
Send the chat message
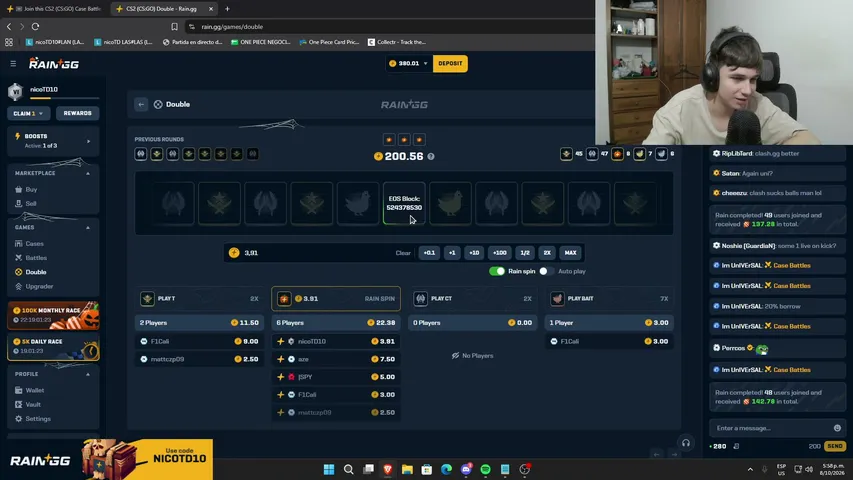pos(835,446)
